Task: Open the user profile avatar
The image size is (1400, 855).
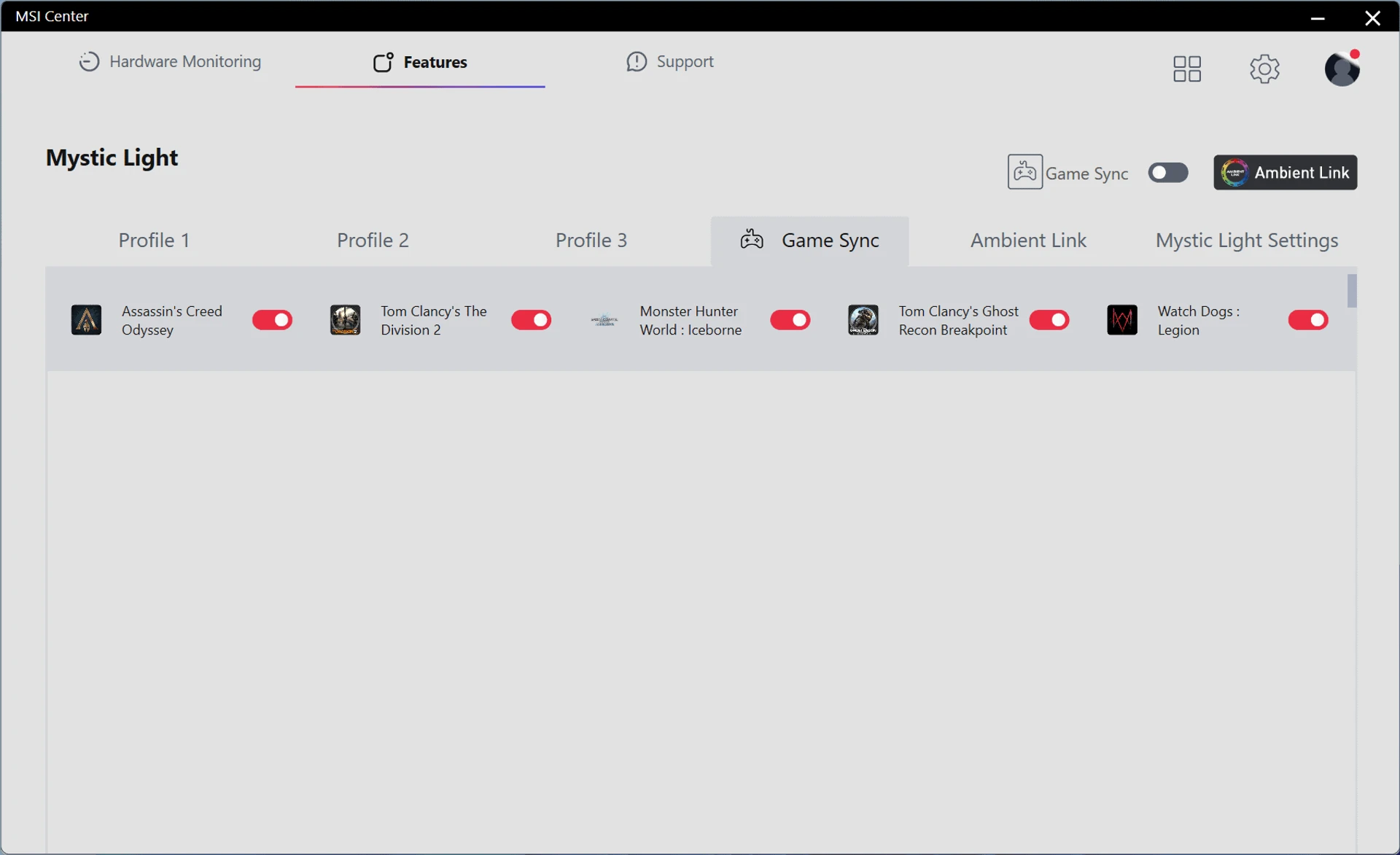Action: click(x=1342, y=69)
